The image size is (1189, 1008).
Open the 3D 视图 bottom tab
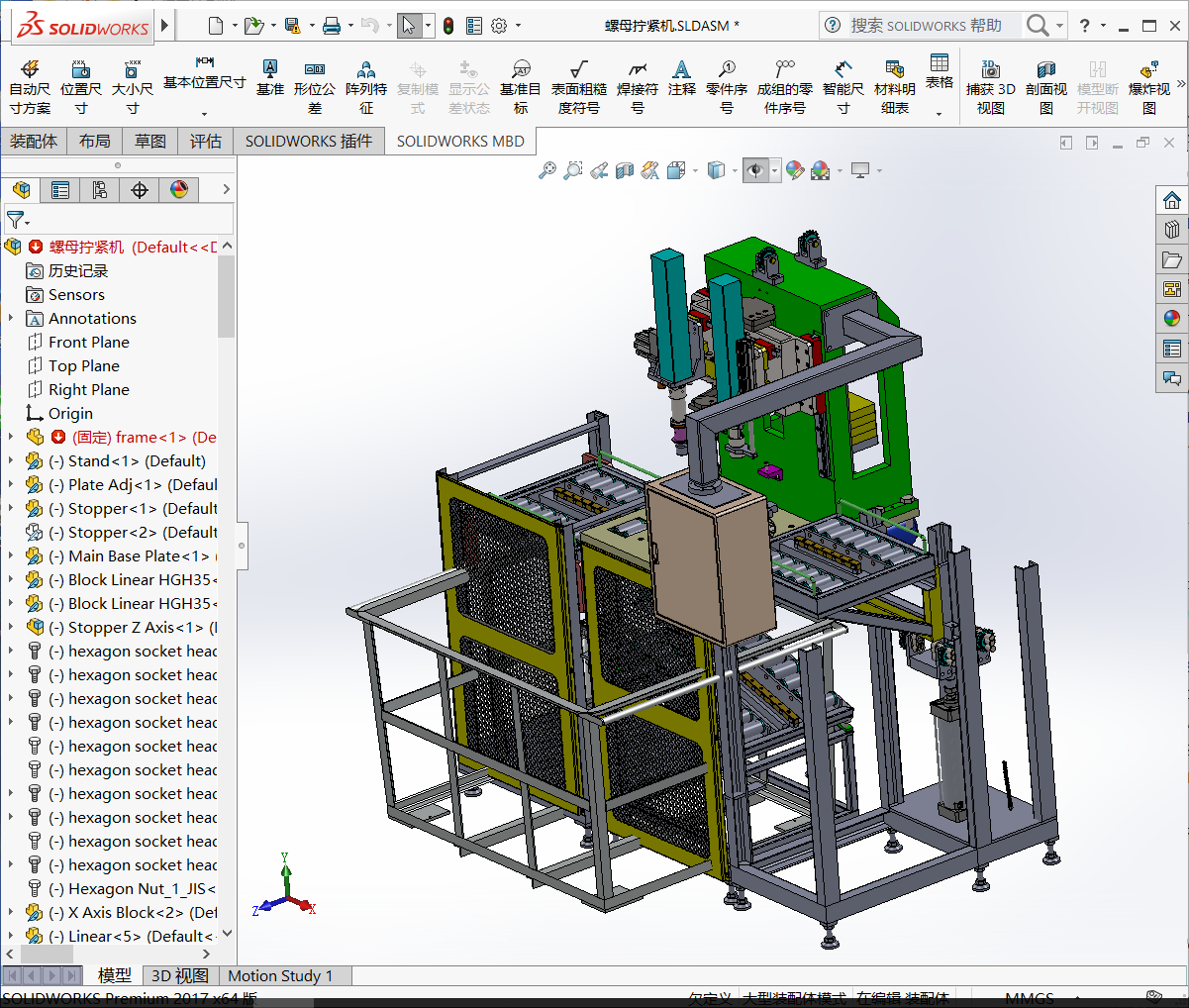pos(179,975)
